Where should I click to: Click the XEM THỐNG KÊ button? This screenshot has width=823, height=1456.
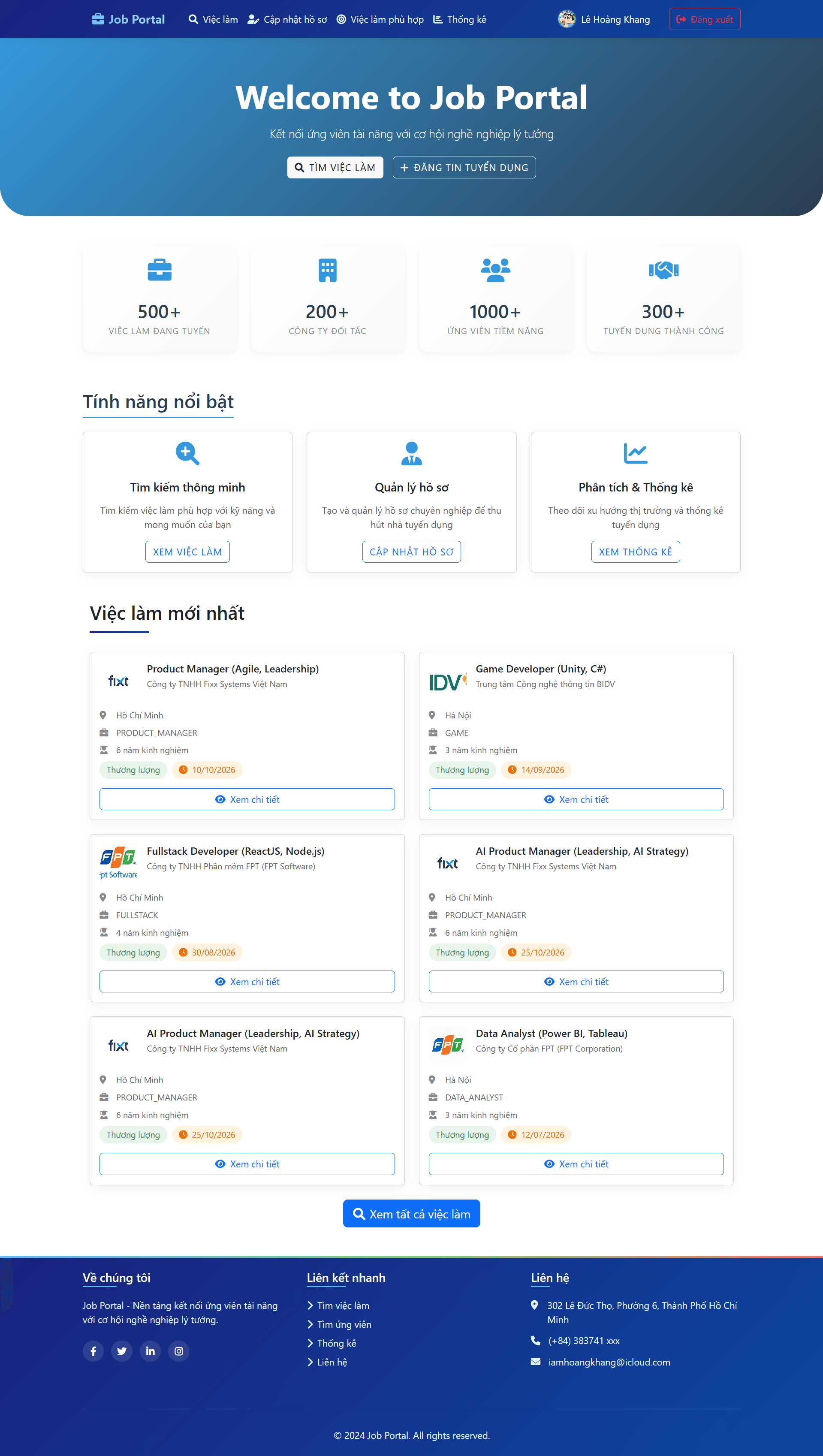coord(635,552)
